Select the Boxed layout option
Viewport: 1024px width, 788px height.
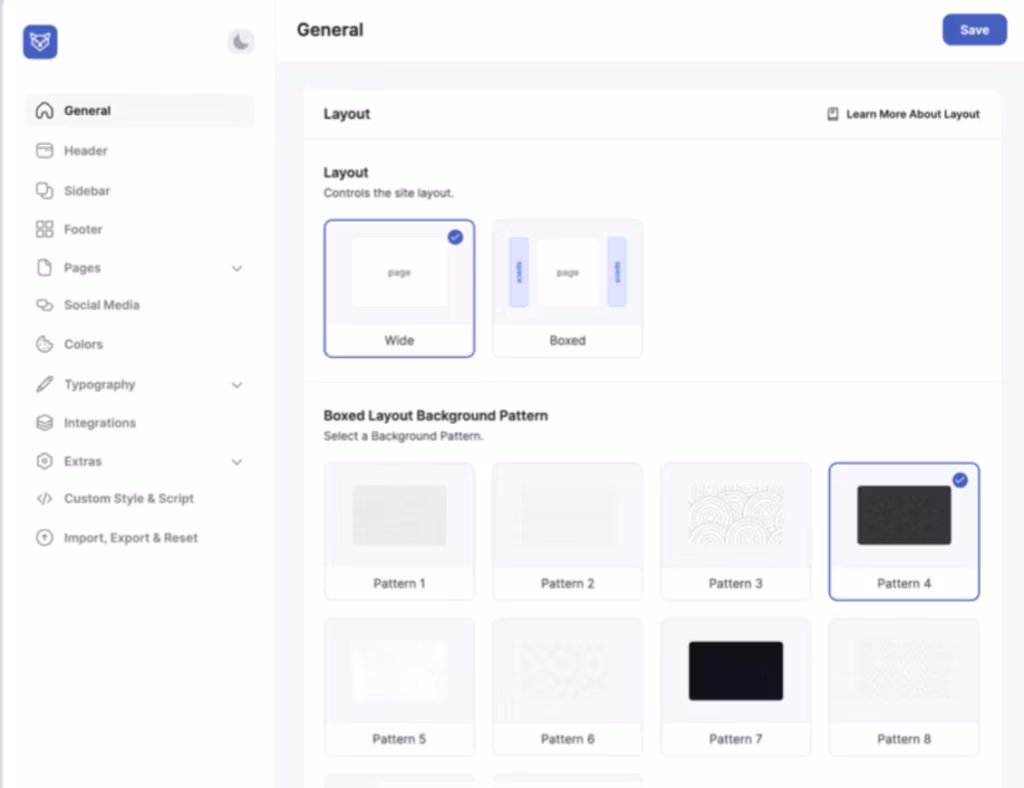point(568,289)
